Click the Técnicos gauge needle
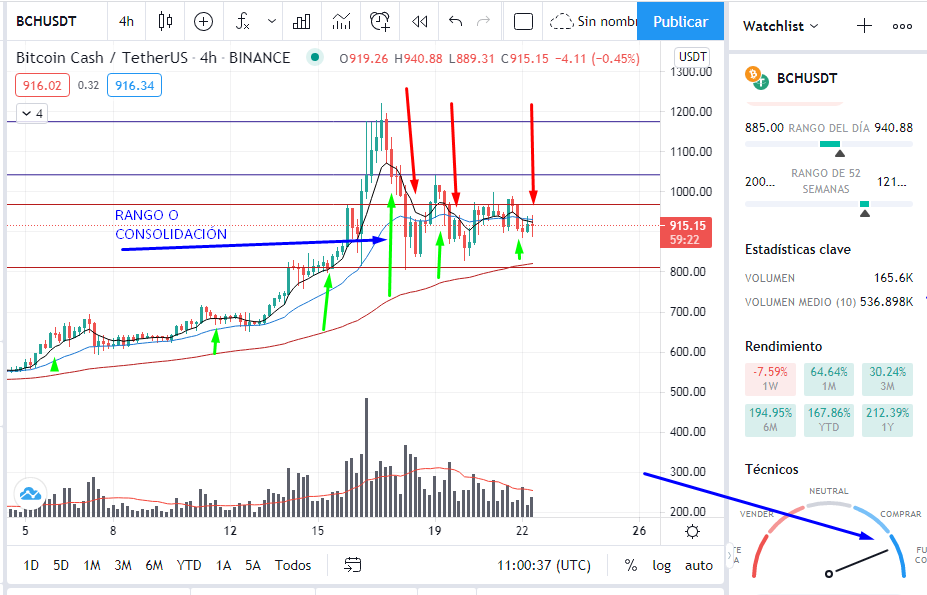This screenshot has width=927, height=595. (x=858, y=562)
